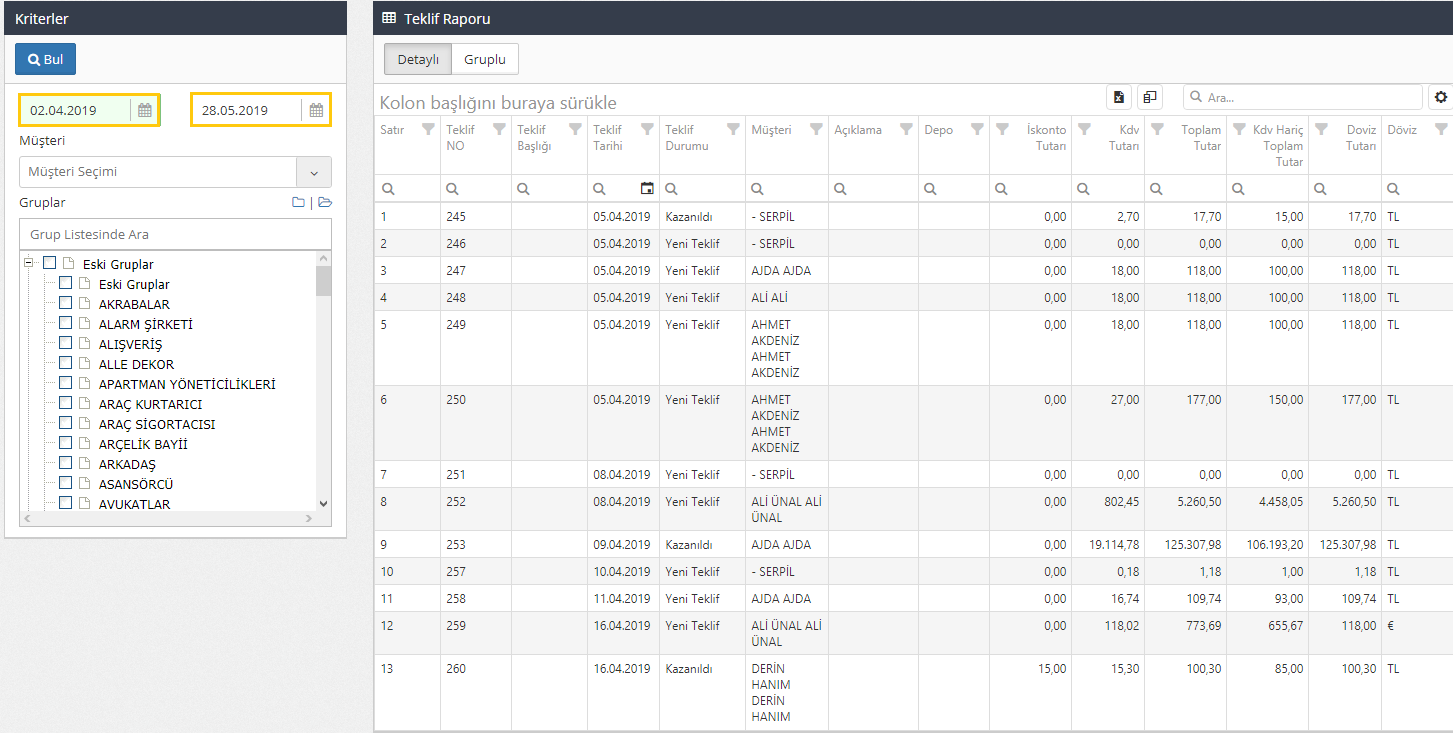Click the group list vertical scrollbar
Viewport: 1453px width, 733px height.
tap(323, 400)
